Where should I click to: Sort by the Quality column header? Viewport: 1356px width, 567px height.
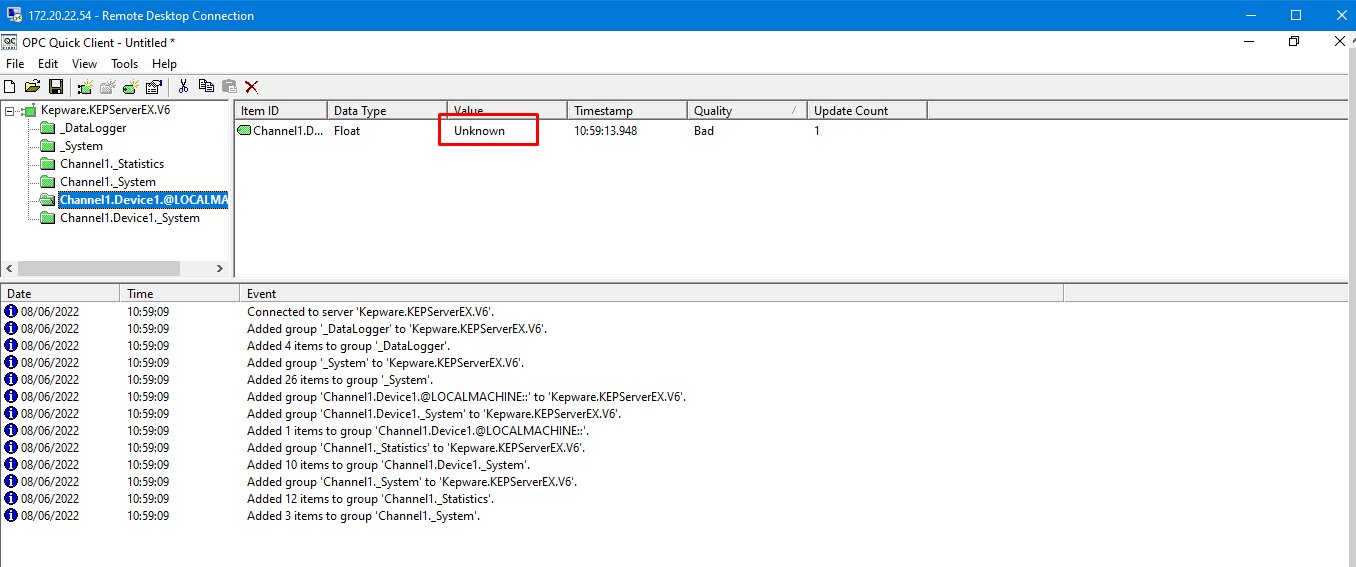[x=747, y=111]
